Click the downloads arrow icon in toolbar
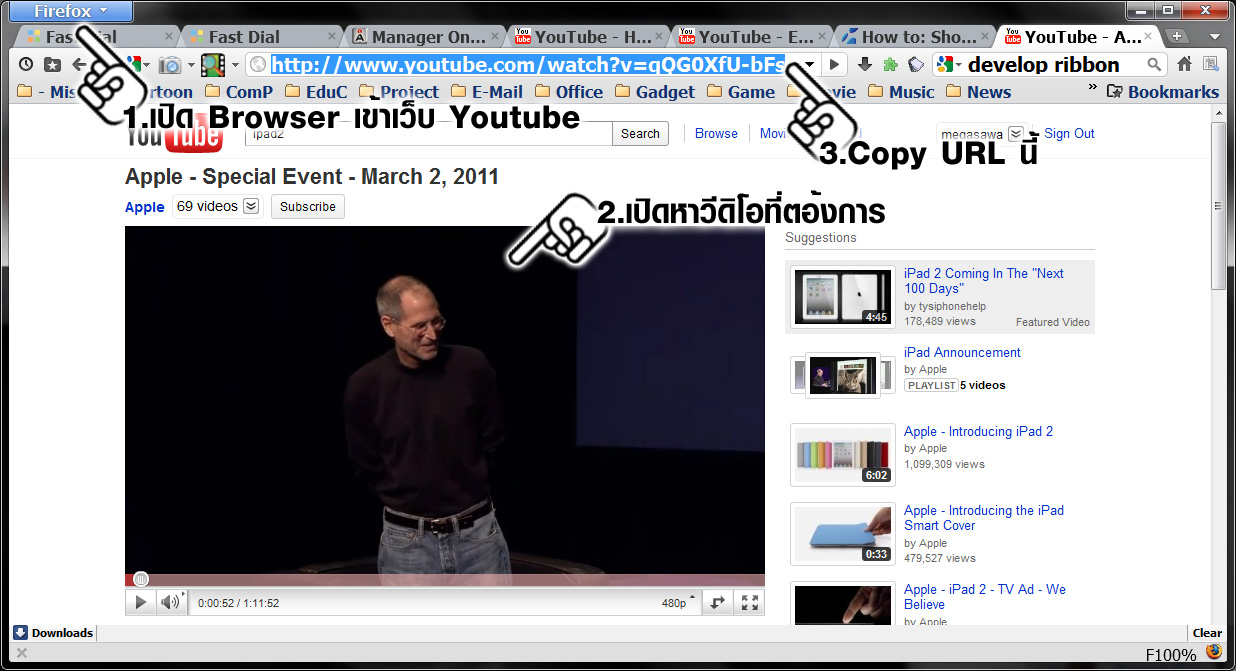The width and height of the screenshot is (1236, 671). pos(865,65)
